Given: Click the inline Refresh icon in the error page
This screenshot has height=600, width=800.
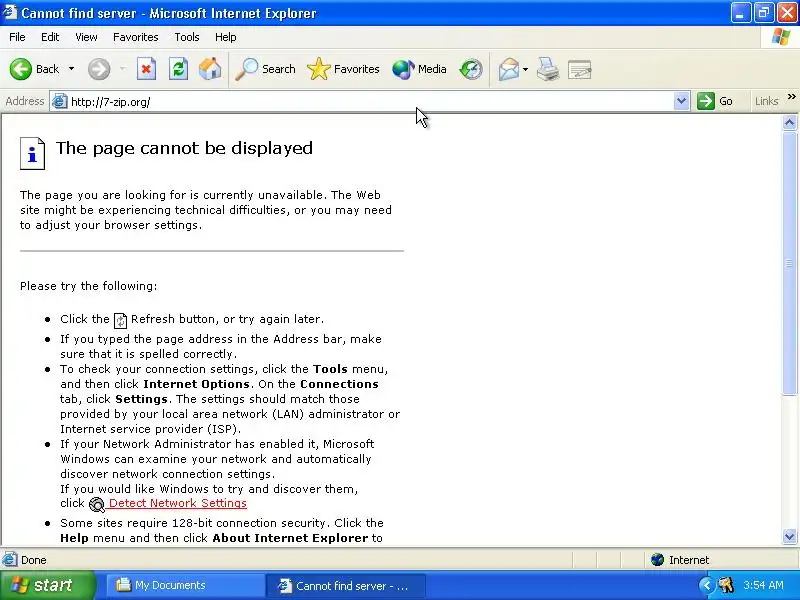Looking at the screenshot, I should pos(120,320).
